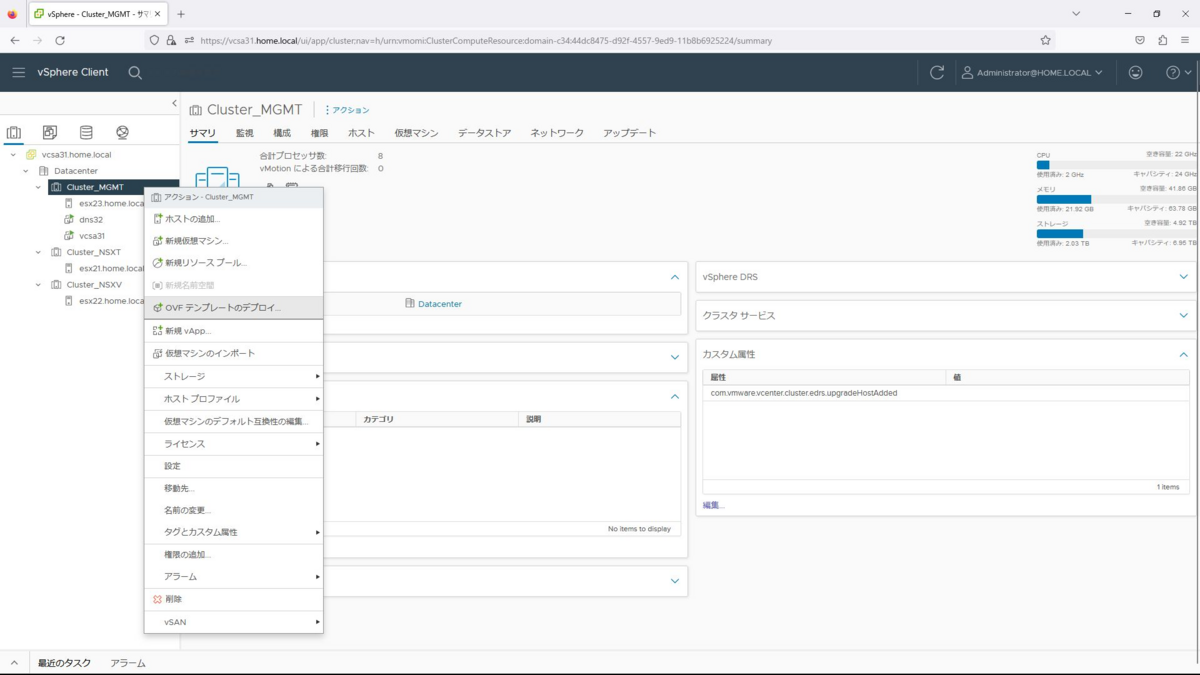Open Administrator@HOME.LOCAL user dropdown
This screenshot has height=675, width=1200.
click(1032, 72)
